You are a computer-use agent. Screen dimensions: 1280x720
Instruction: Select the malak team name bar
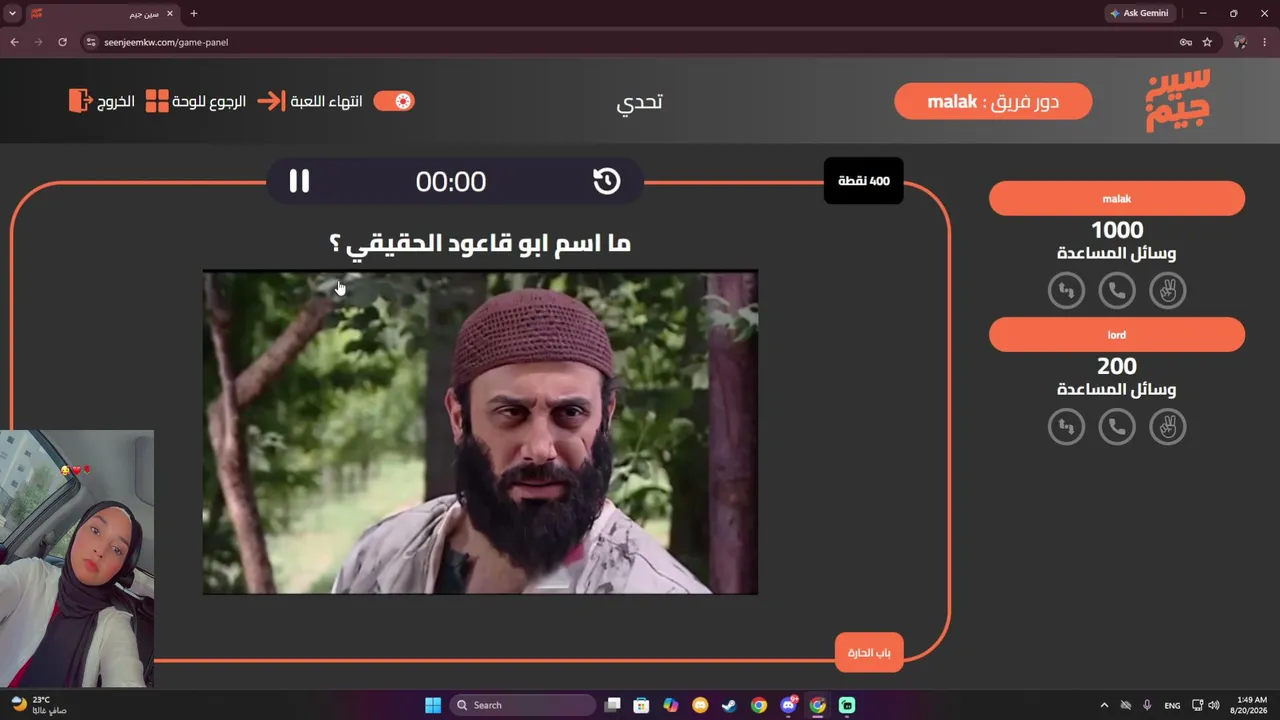tap(1117, 199)
